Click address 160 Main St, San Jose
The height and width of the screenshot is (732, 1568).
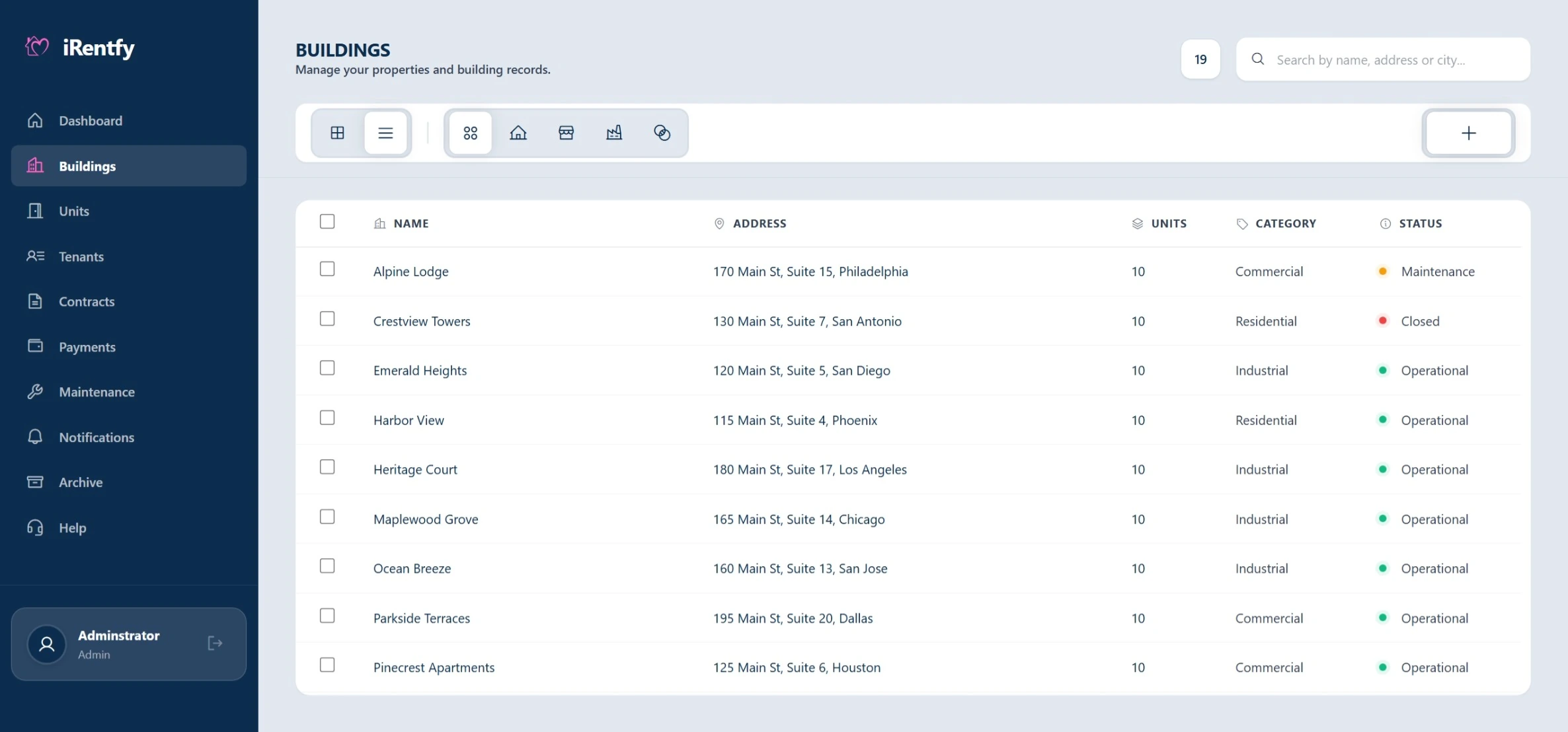(x=801, y=569)
